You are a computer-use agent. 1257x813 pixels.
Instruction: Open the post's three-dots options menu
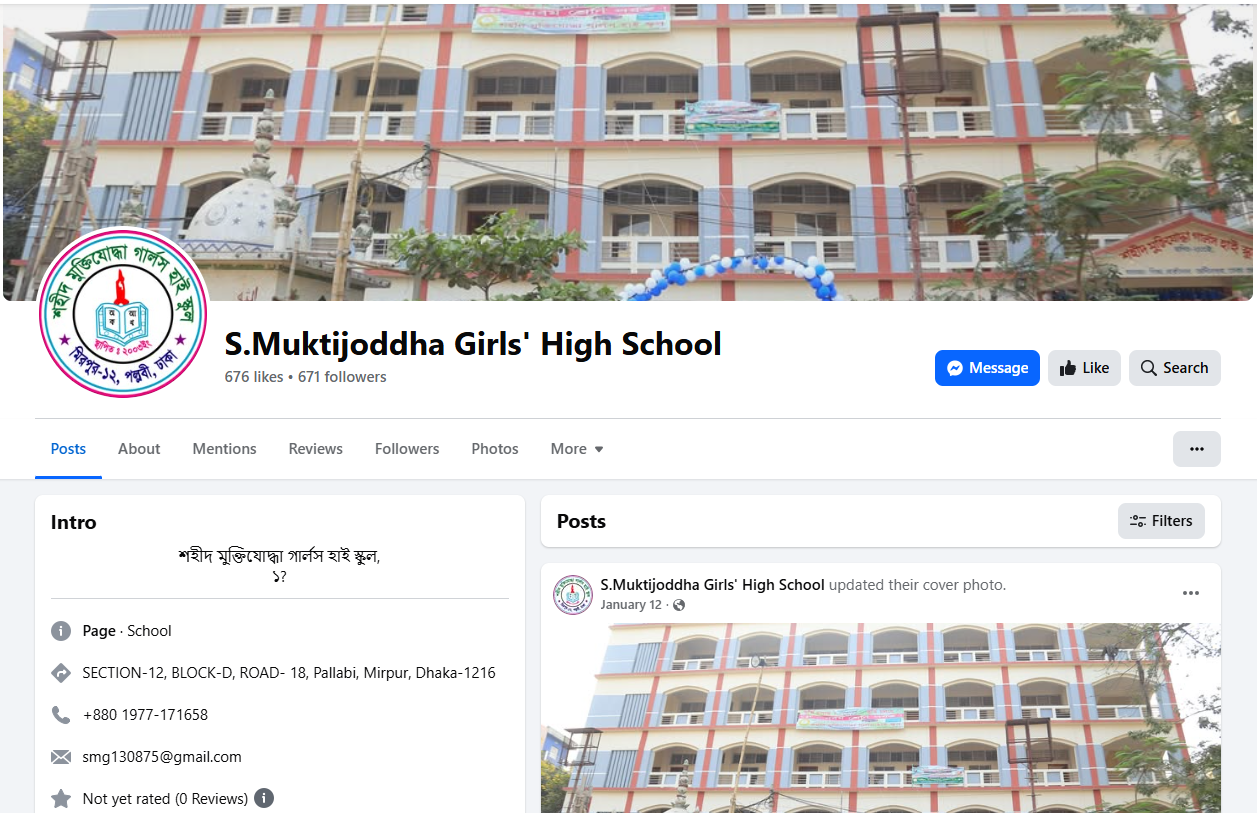pos(1190,593)
